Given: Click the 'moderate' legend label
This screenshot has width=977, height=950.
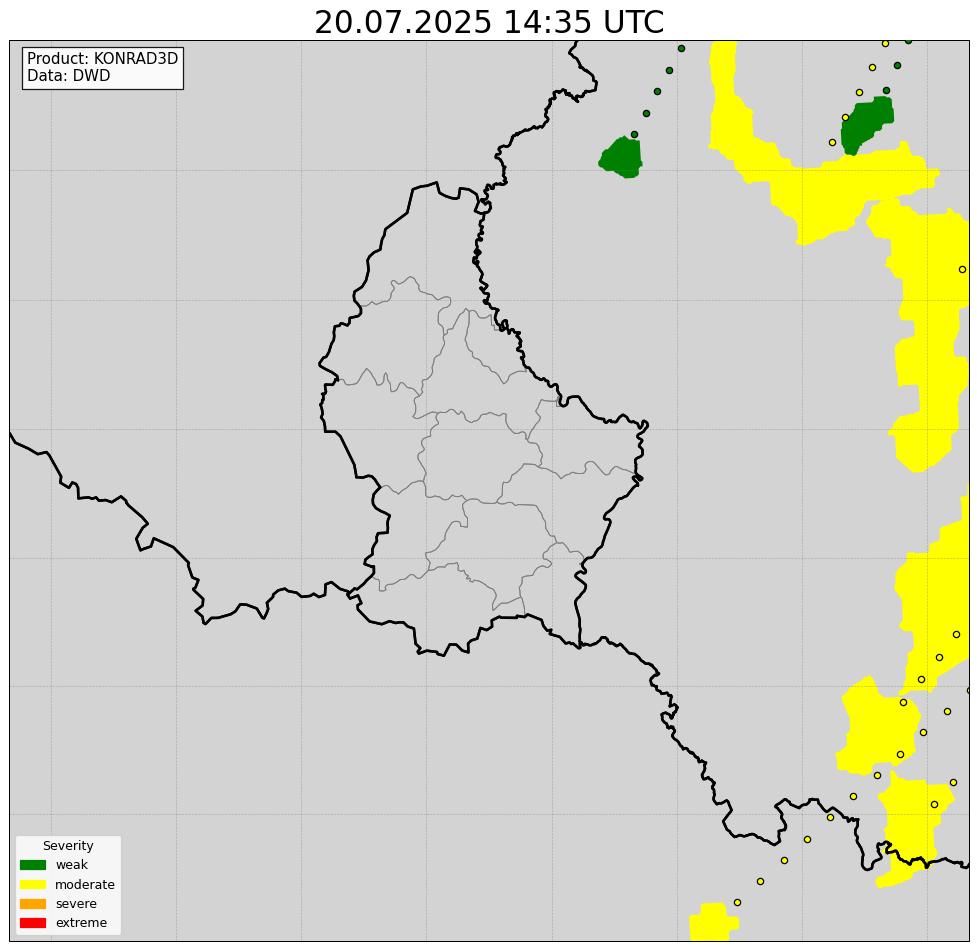Looking at the screenshot, I should (x=85, y=884).
